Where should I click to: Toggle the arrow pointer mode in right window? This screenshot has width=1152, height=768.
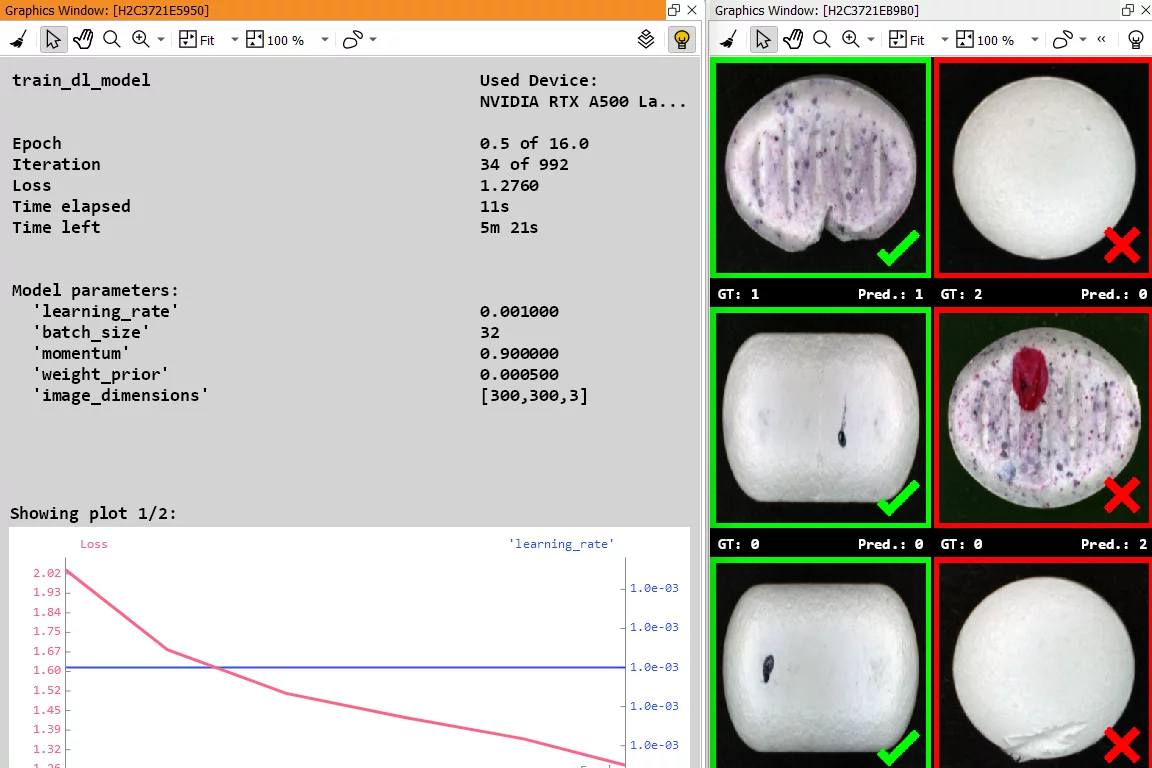[x=763, y=40]
